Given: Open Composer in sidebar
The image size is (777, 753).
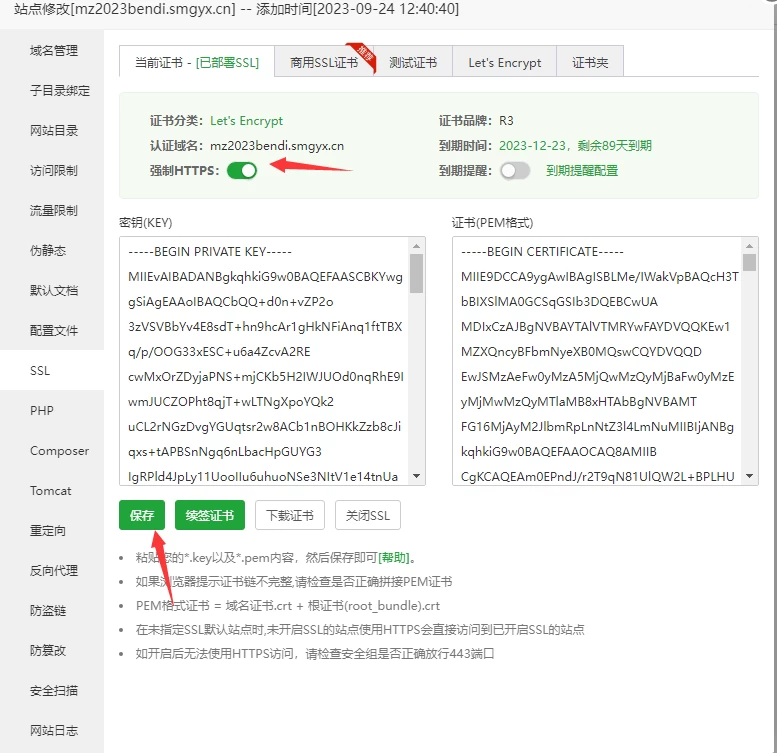Looking at the screenshot, I should (x=59, y=451).
